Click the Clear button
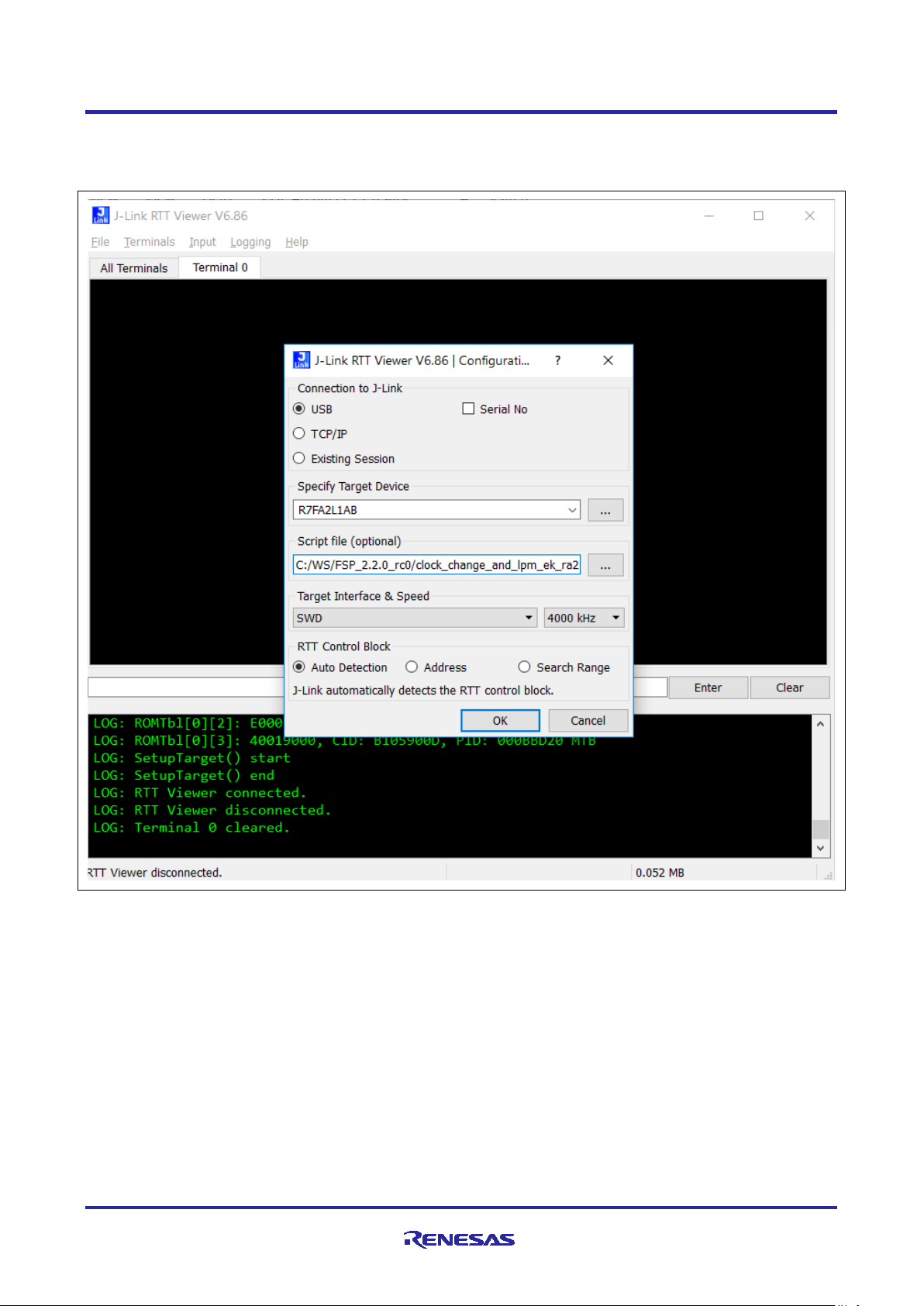Image resolution: width=924 pixels, height=1306 pixels. click(790, 687)
